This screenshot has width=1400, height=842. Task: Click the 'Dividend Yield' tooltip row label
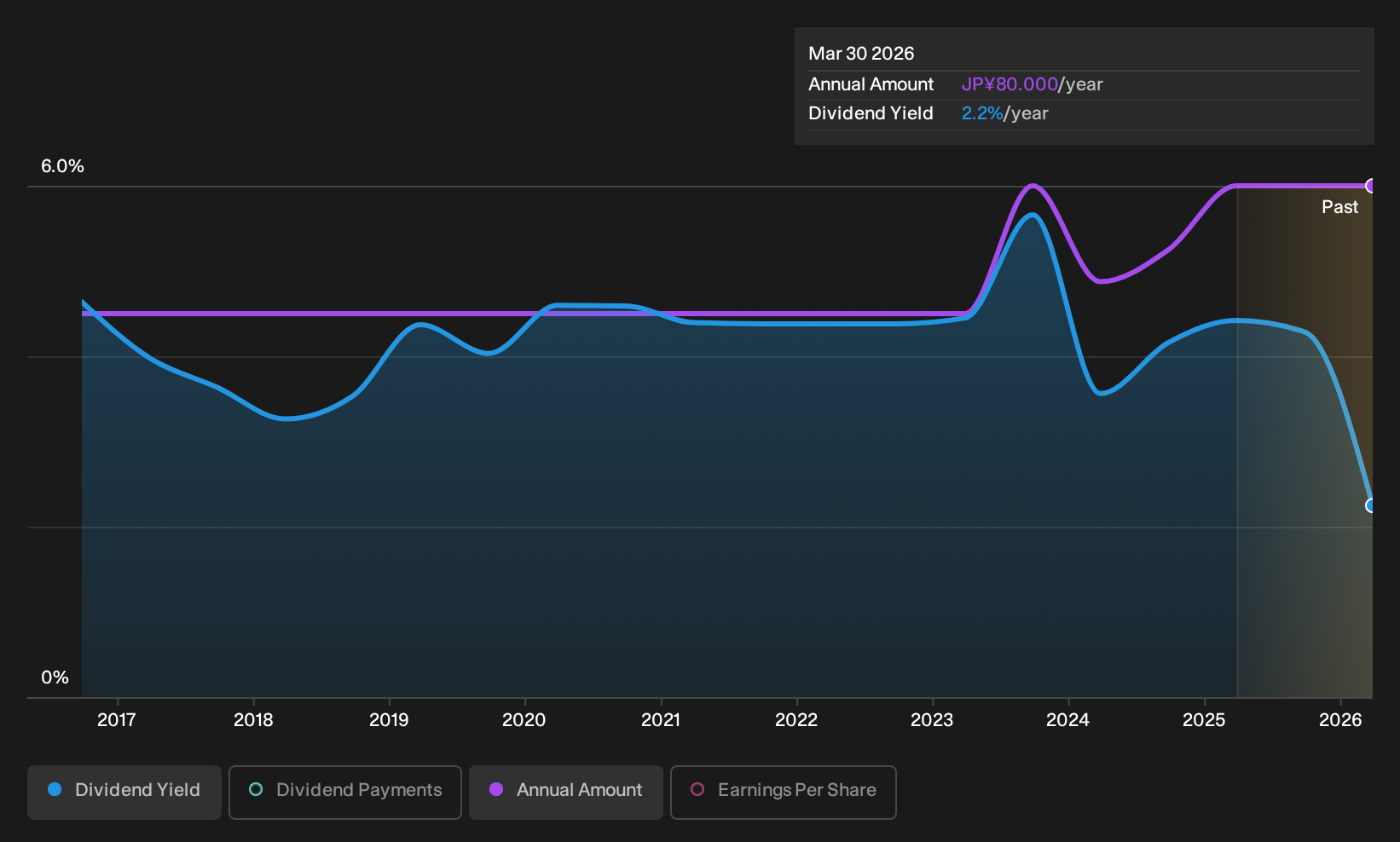pyautogui.click(x=871, y=113)
